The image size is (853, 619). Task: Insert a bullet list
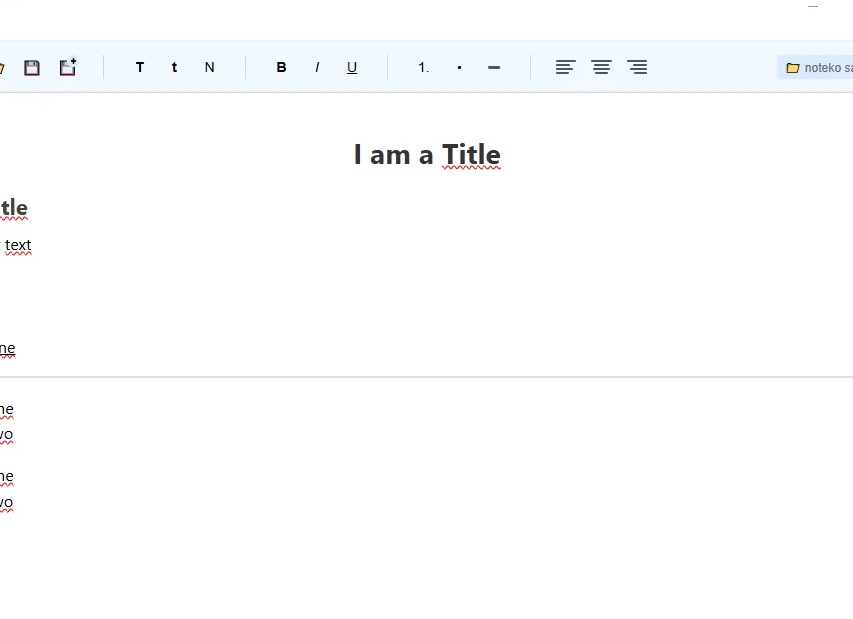460,67
